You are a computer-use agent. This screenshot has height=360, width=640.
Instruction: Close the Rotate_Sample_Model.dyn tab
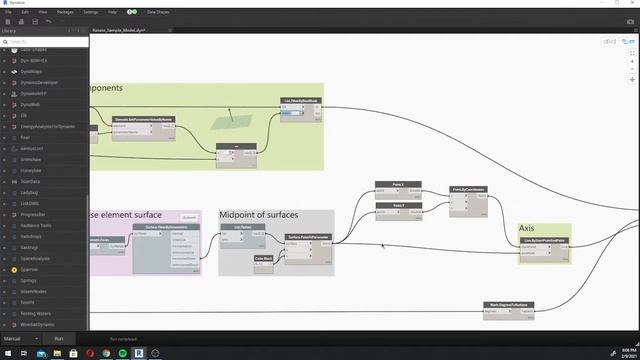point(170,30)
